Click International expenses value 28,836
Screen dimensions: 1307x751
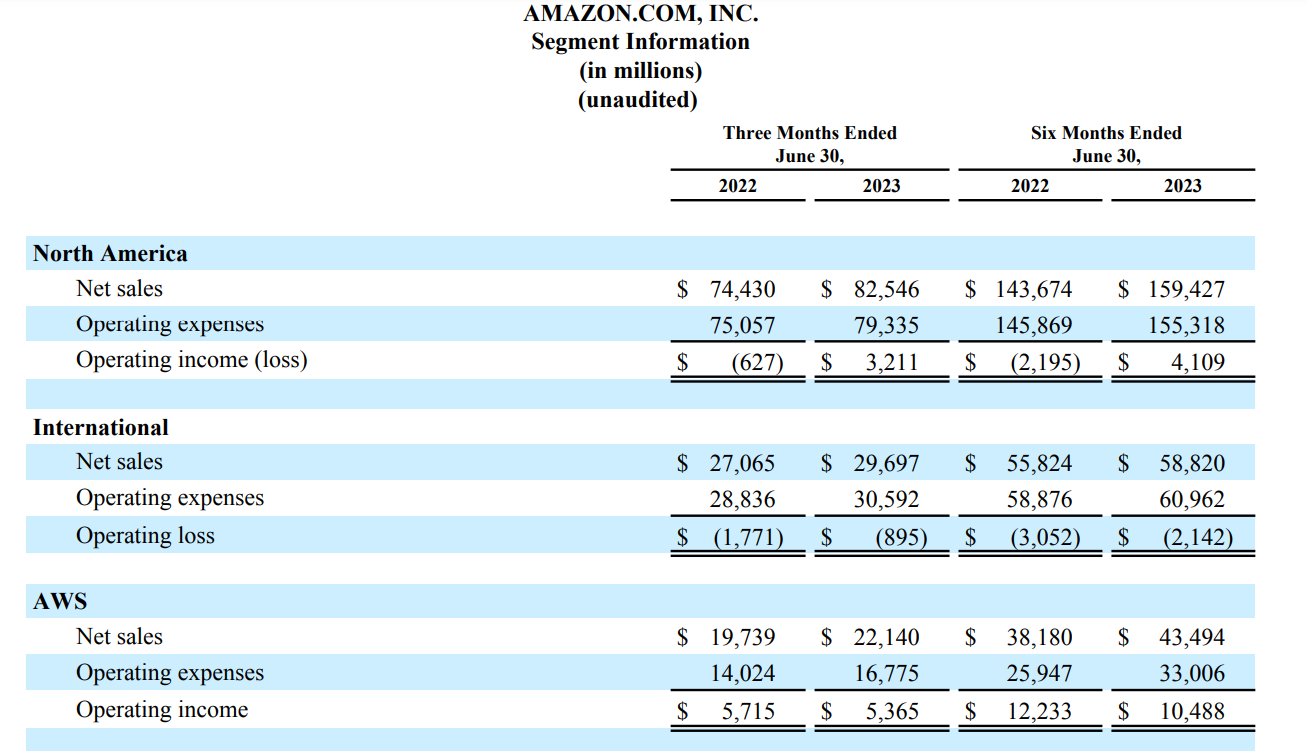click(742, 500)
